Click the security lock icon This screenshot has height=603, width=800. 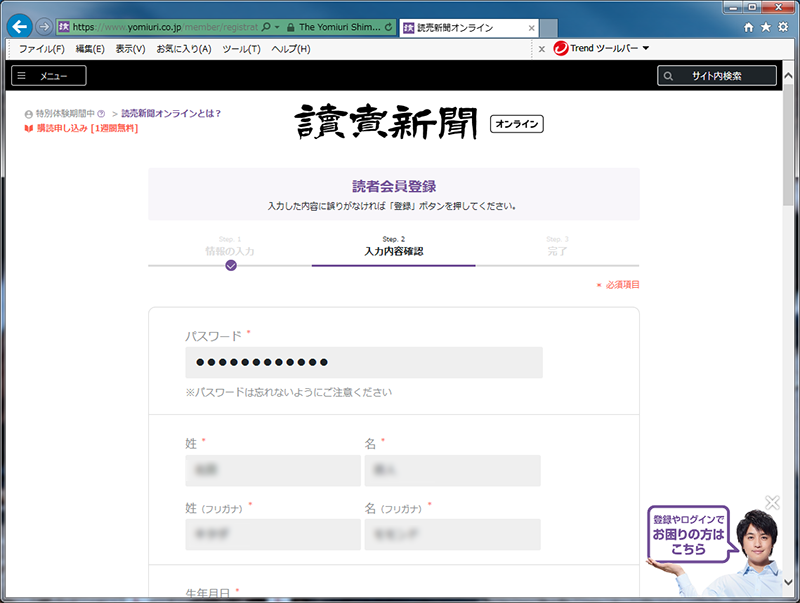(290, 27)
